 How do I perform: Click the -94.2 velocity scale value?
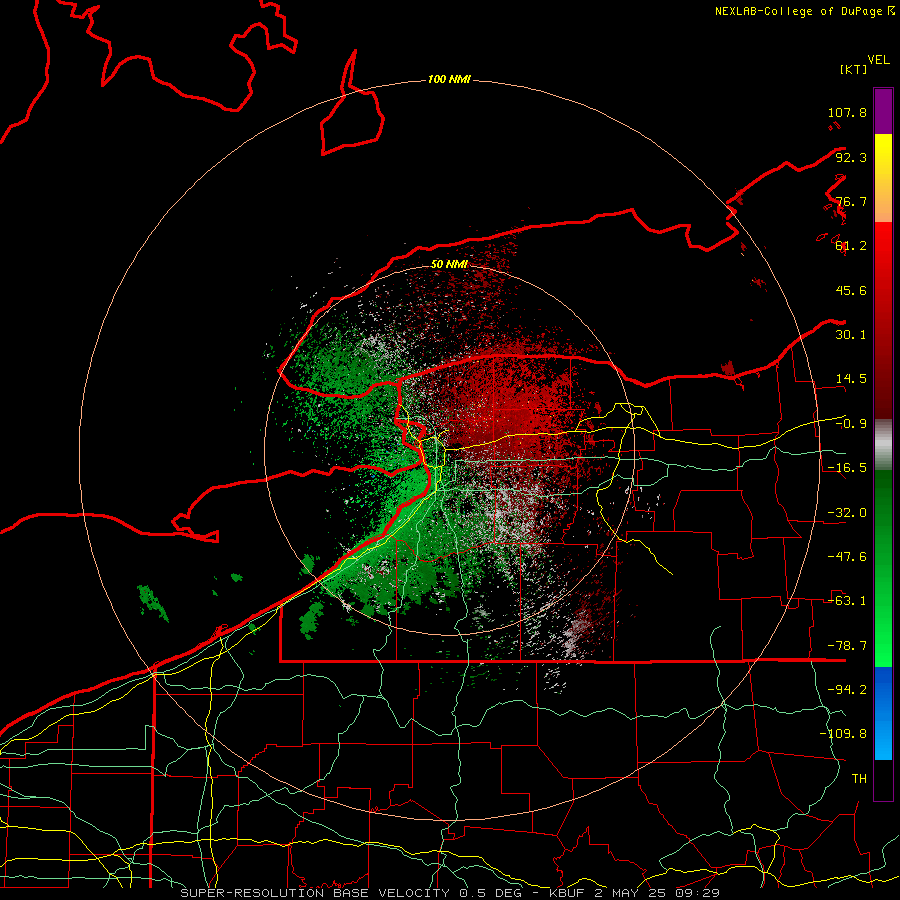click(x=847, y=690)
